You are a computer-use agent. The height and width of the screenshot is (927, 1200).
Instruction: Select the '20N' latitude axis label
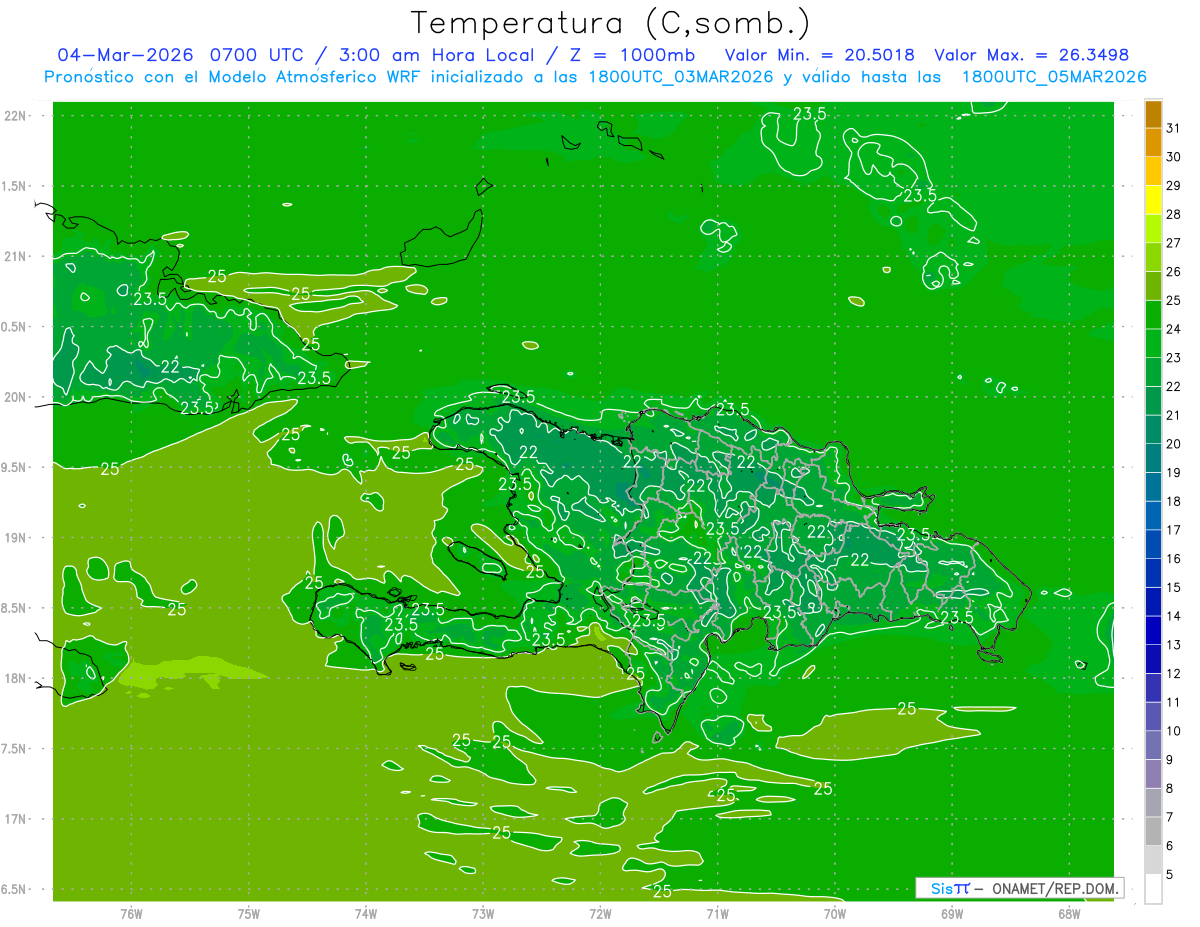coord(15,397)
